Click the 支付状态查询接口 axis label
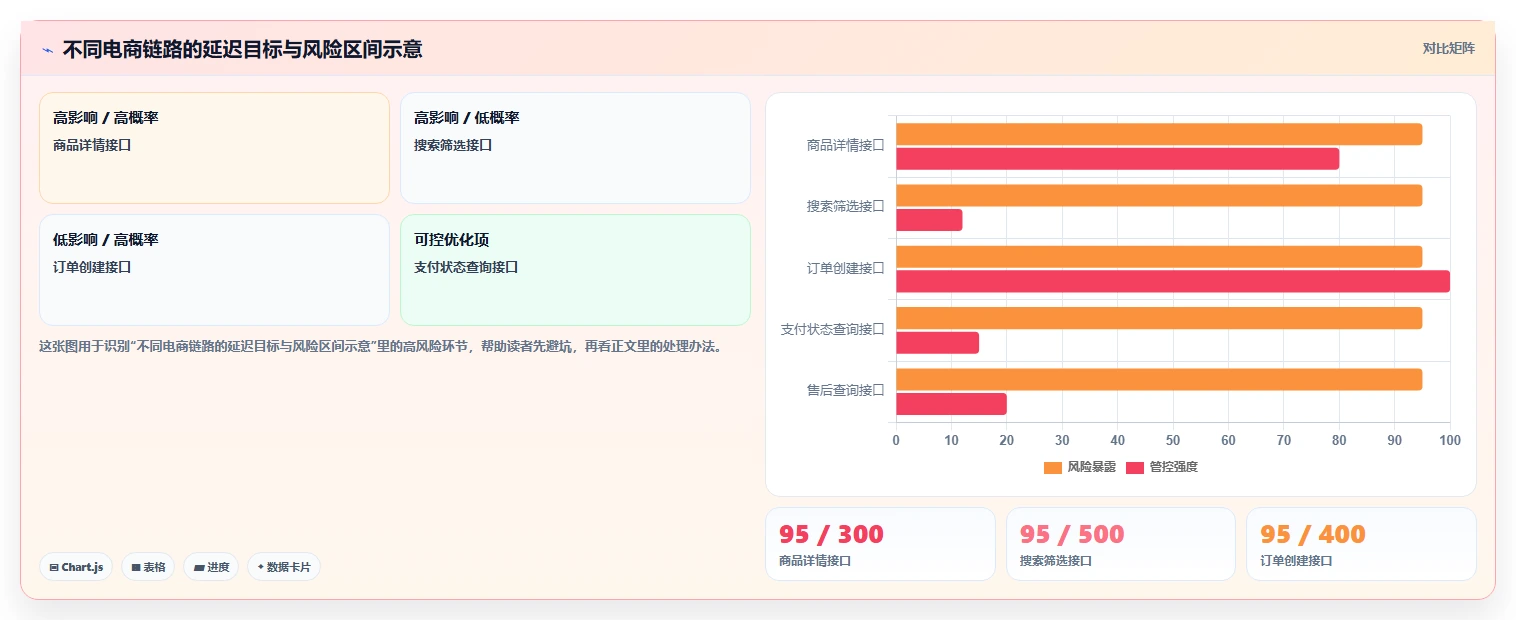This screenshot has height=620, width=1516. click(x=833, y=329)
